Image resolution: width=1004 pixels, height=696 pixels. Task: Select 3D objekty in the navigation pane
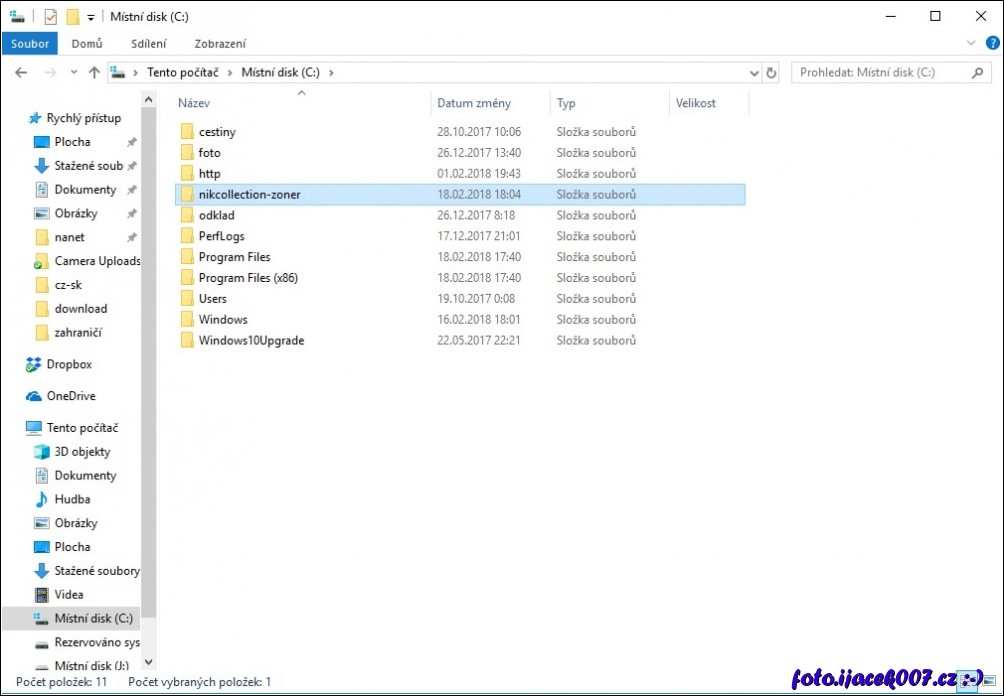pyautogui.click(x=82, y=452)
